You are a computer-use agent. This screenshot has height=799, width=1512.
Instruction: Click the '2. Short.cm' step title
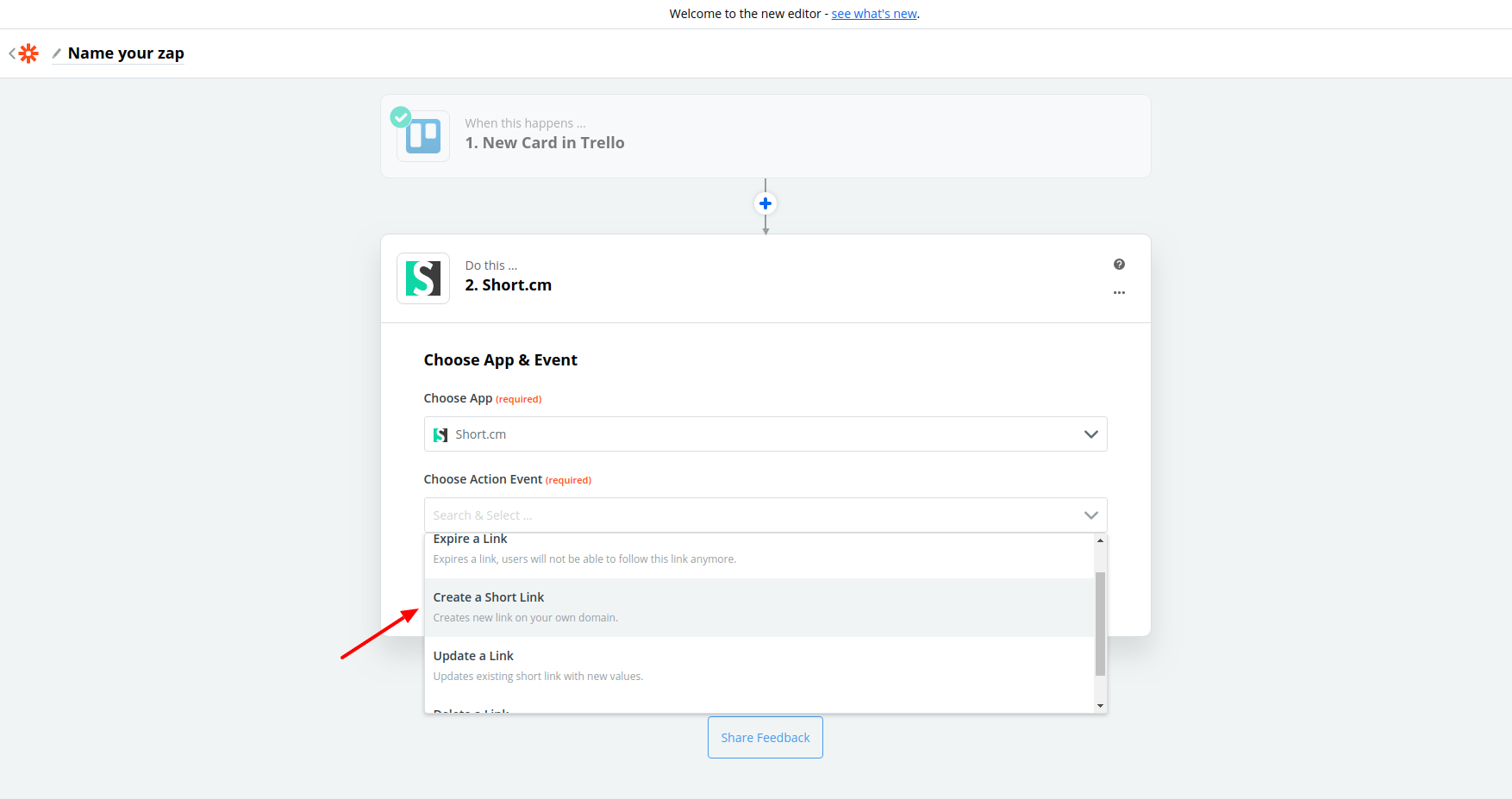click(509, 285)
